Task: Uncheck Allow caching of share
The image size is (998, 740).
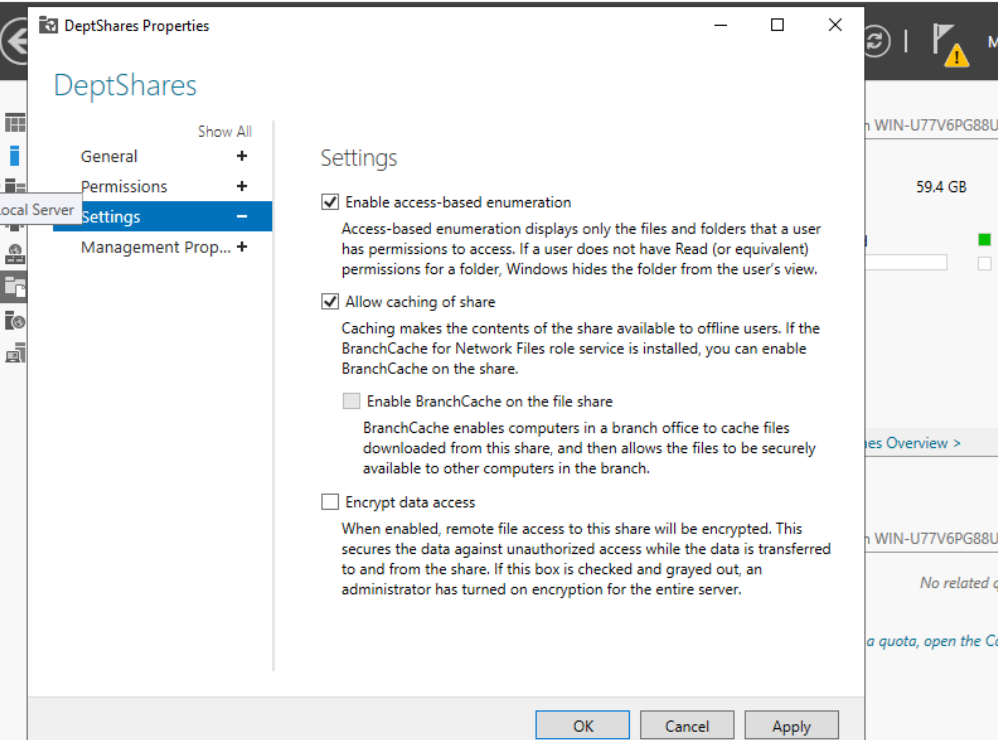Action: tap(330, 302)
